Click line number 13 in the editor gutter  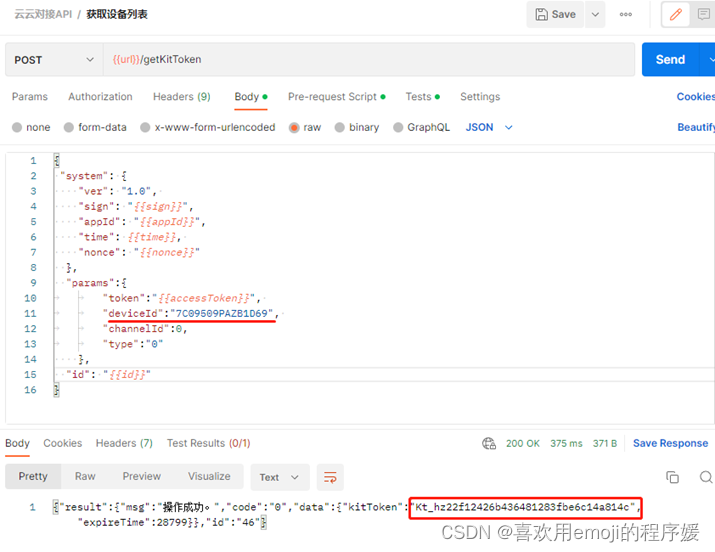click(30, 344)
